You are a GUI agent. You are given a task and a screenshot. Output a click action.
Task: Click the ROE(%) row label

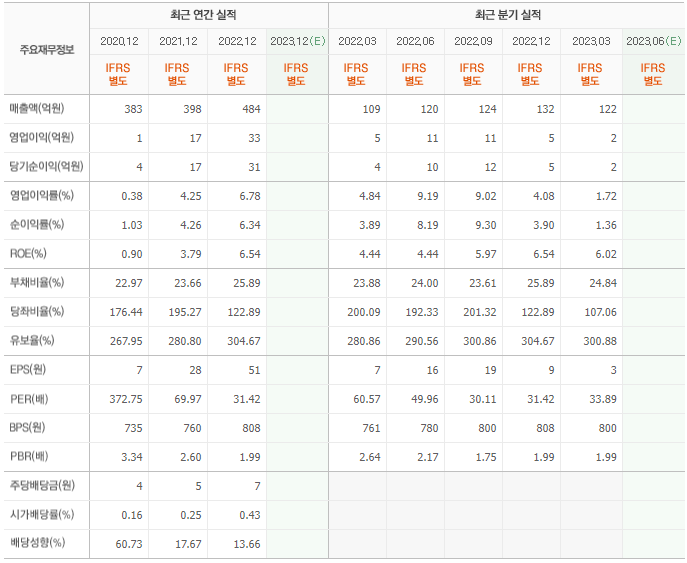pyautogui.click(x=28, y=254)
